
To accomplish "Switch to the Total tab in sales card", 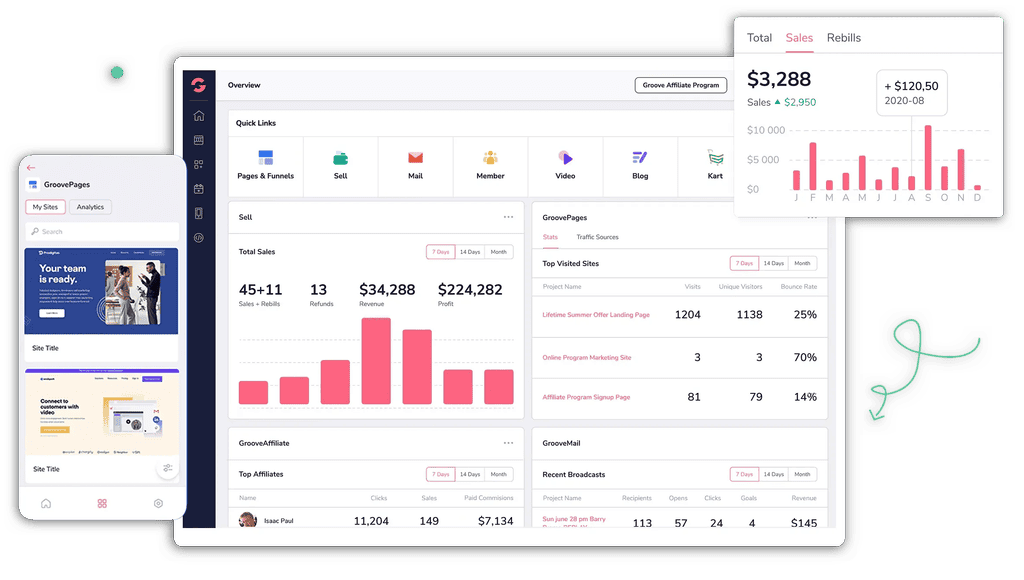I will click(x=760, y=38).
